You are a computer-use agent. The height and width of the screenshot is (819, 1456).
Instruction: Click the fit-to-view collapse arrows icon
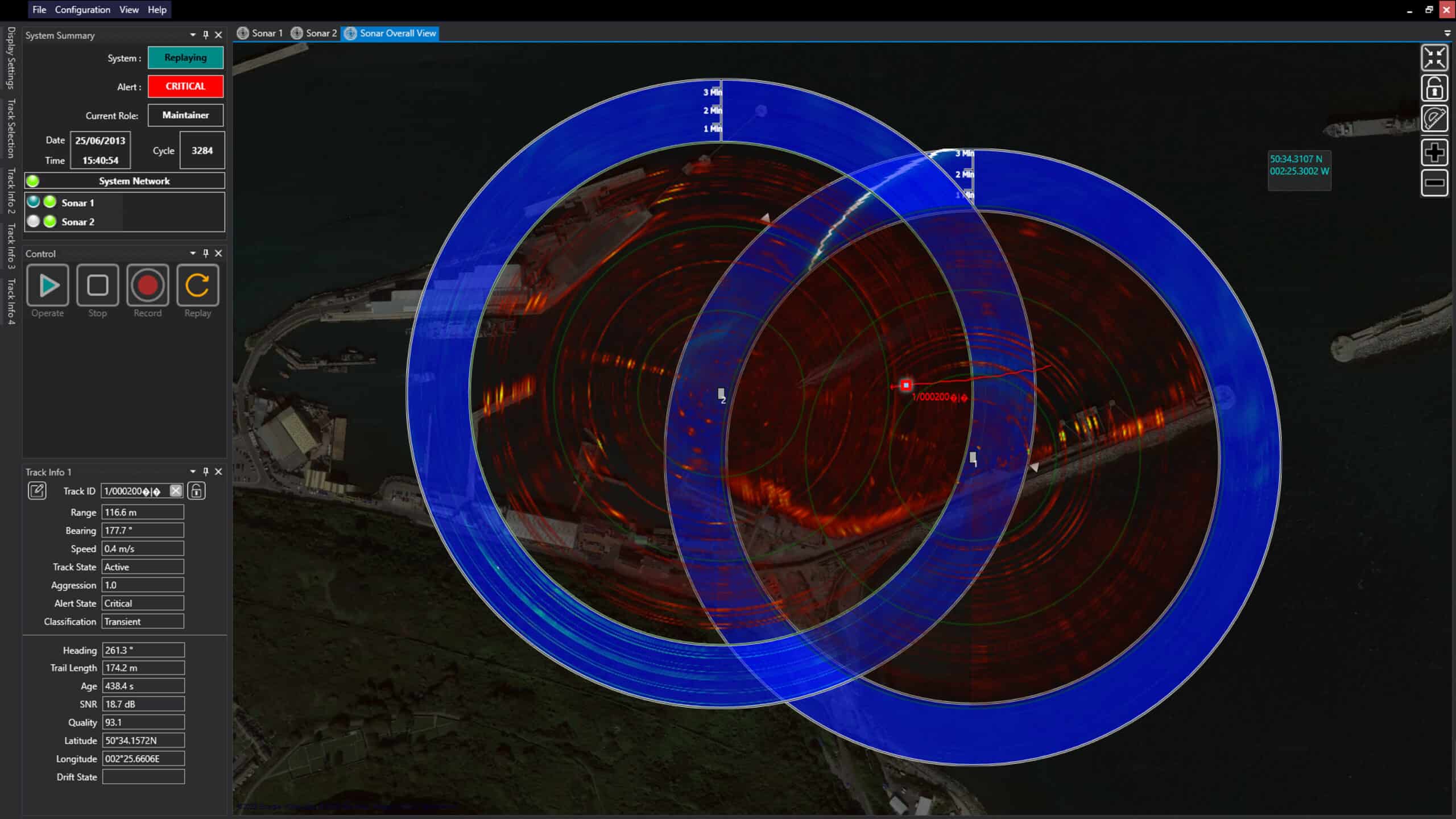point(1434,58)
